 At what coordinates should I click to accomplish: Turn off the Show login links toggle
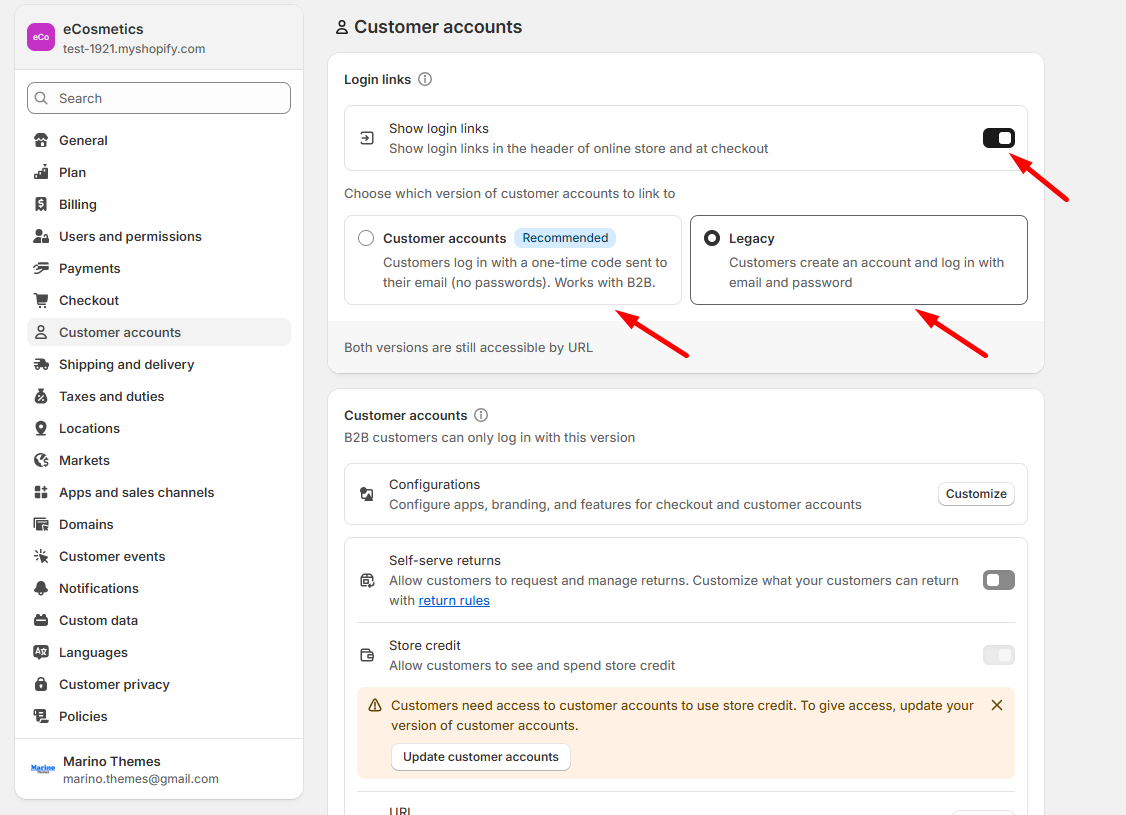pos(998,138)
